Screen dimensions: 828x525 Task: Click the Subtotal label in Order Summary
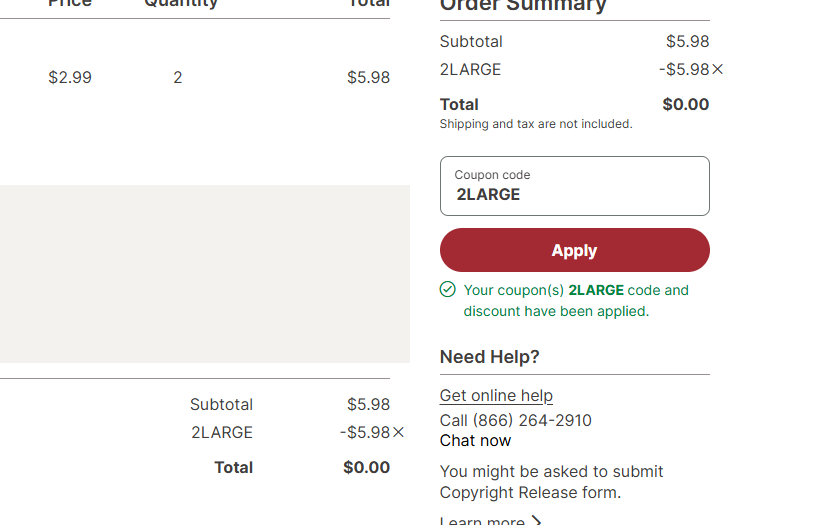pyautogui.click(x=471, y=42)
